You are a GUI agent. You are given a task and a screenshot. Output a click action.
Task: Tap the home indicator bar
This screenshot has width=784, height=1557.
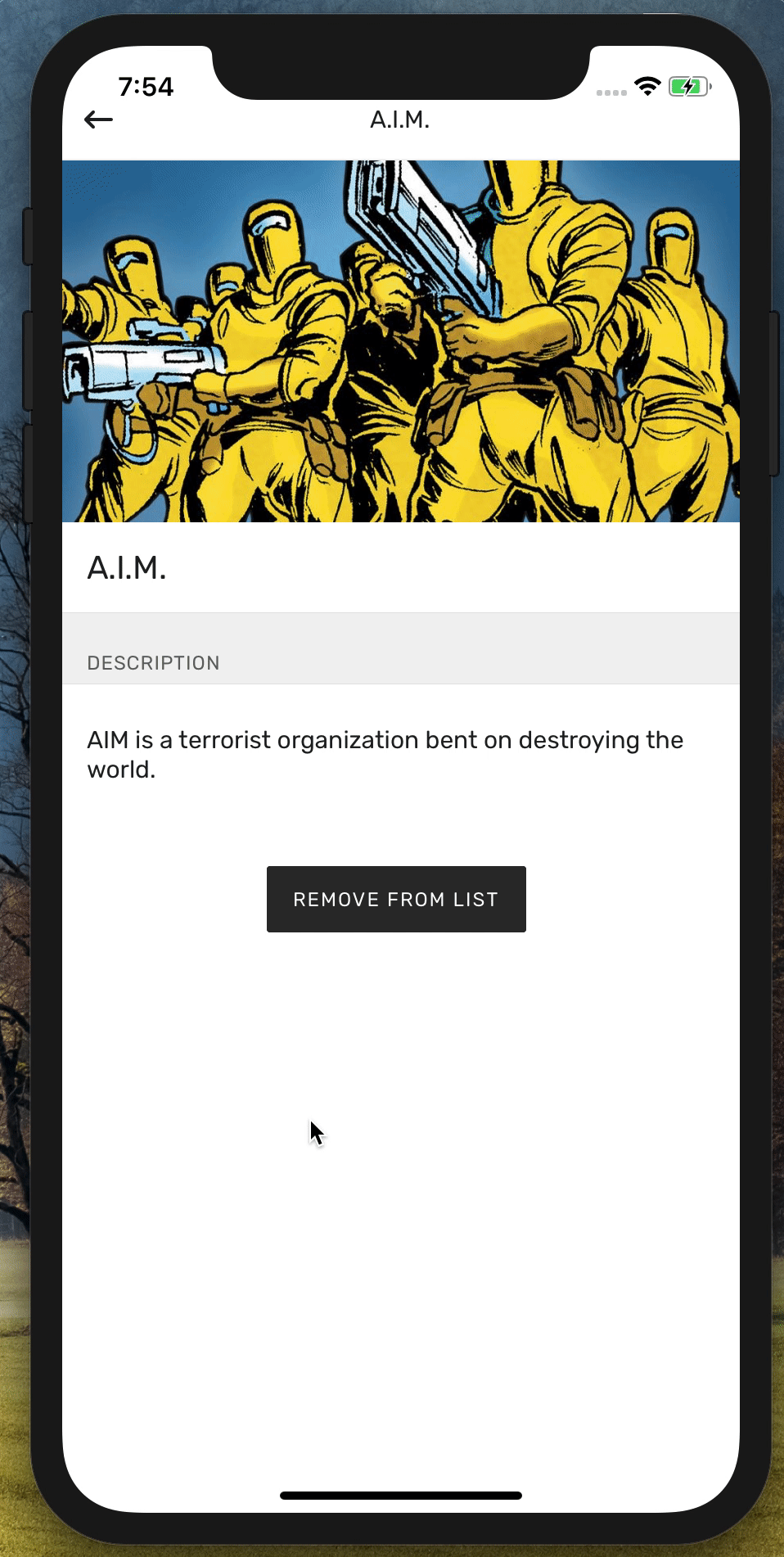point(401,1496)
